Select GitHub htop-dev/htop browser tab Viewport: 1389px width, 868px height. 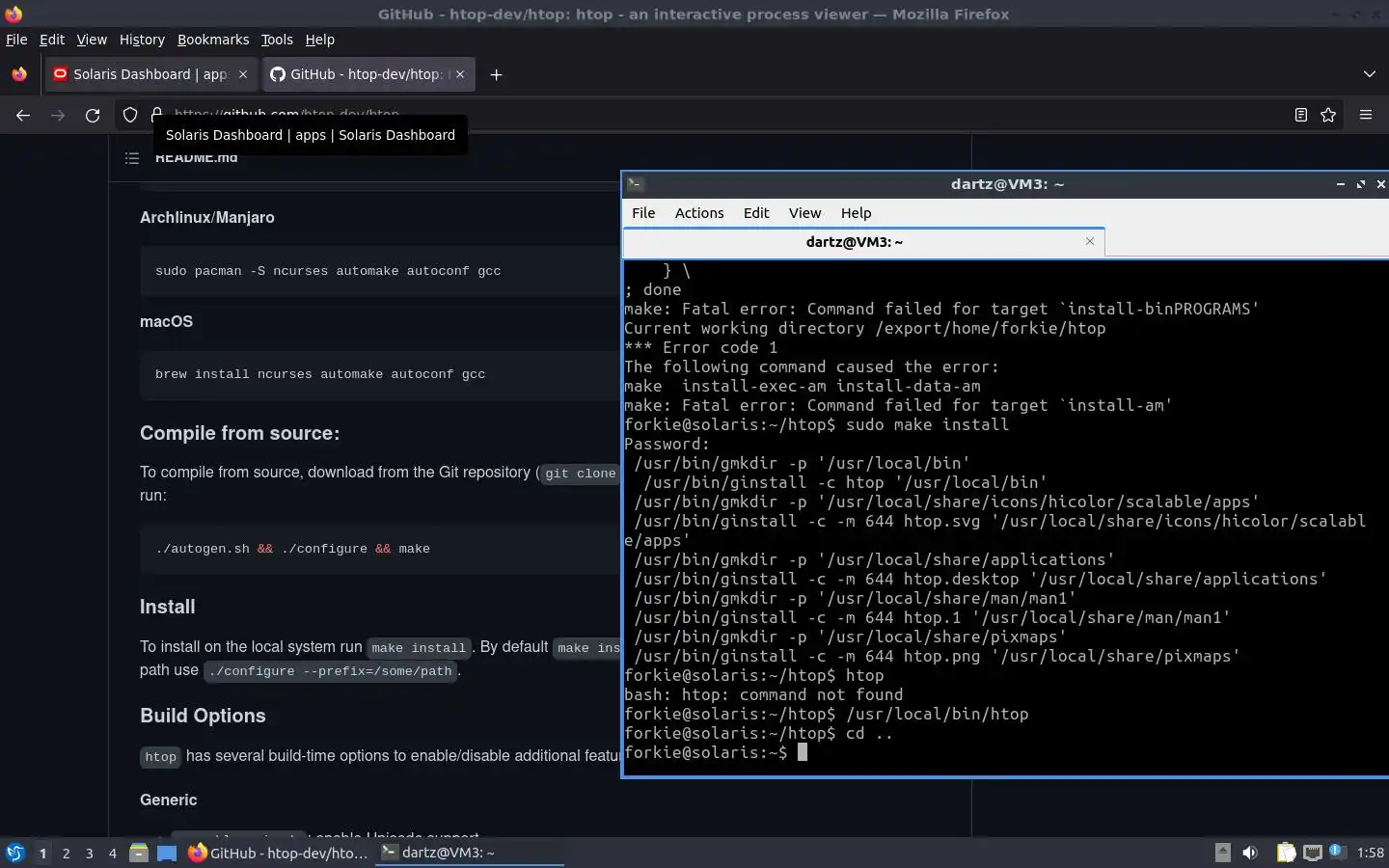tap(368, 74)
